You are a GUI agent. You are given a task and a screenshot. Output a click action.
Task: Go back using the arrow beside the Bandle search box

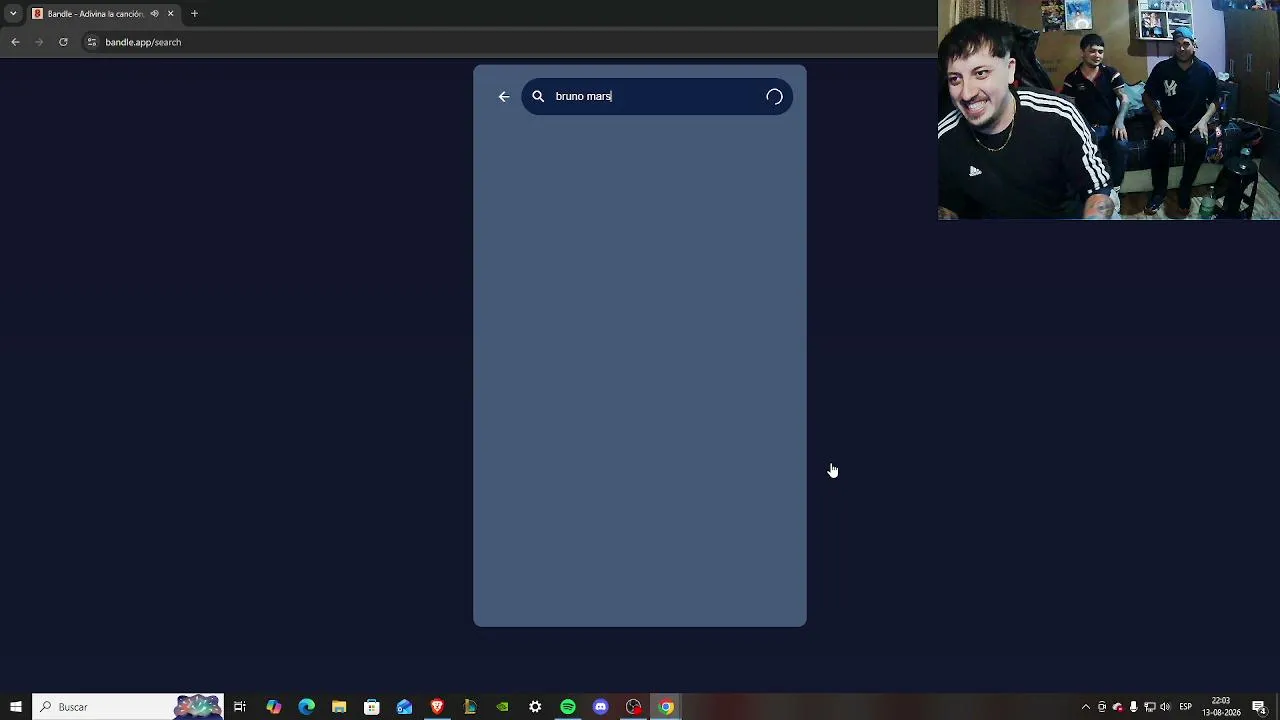tap(504, 96)
